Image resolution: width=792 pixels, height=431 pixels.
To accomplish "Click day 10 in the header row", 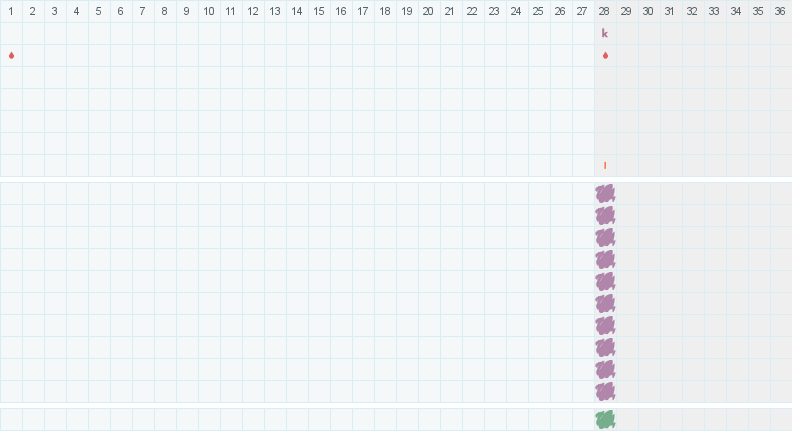I will (208, 11).
